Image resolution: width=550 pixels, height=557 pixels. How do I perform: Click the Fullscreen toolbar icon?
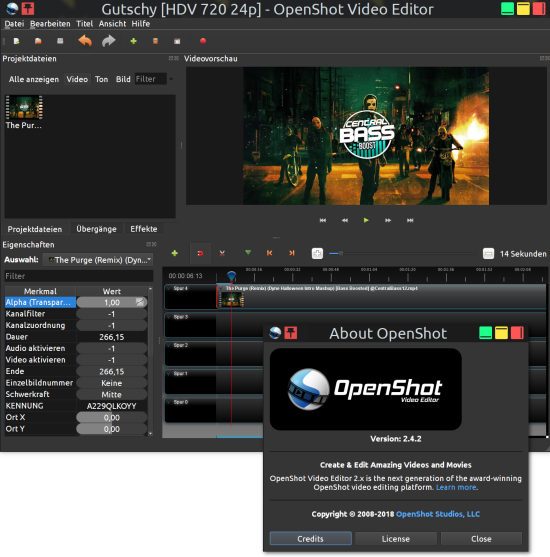[x=177, y=41]
